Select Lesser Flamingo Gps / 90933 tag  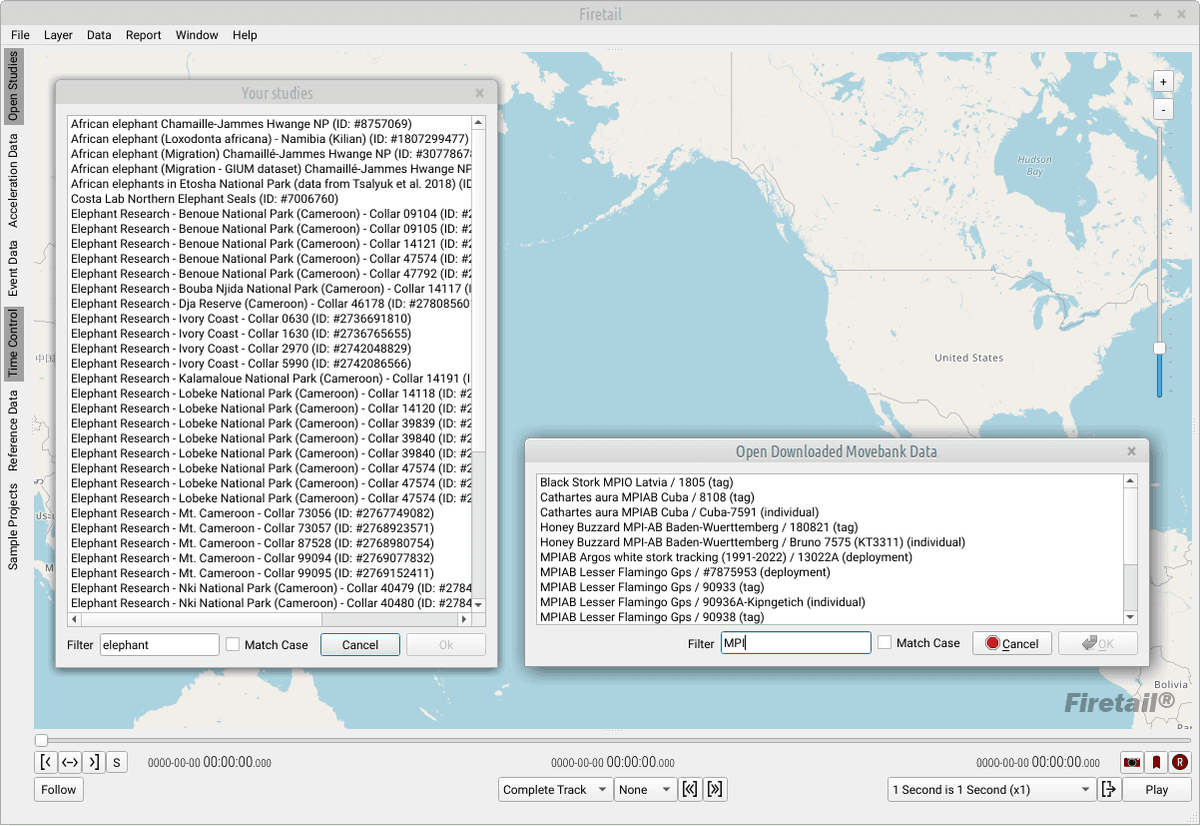tap(830, 587)
